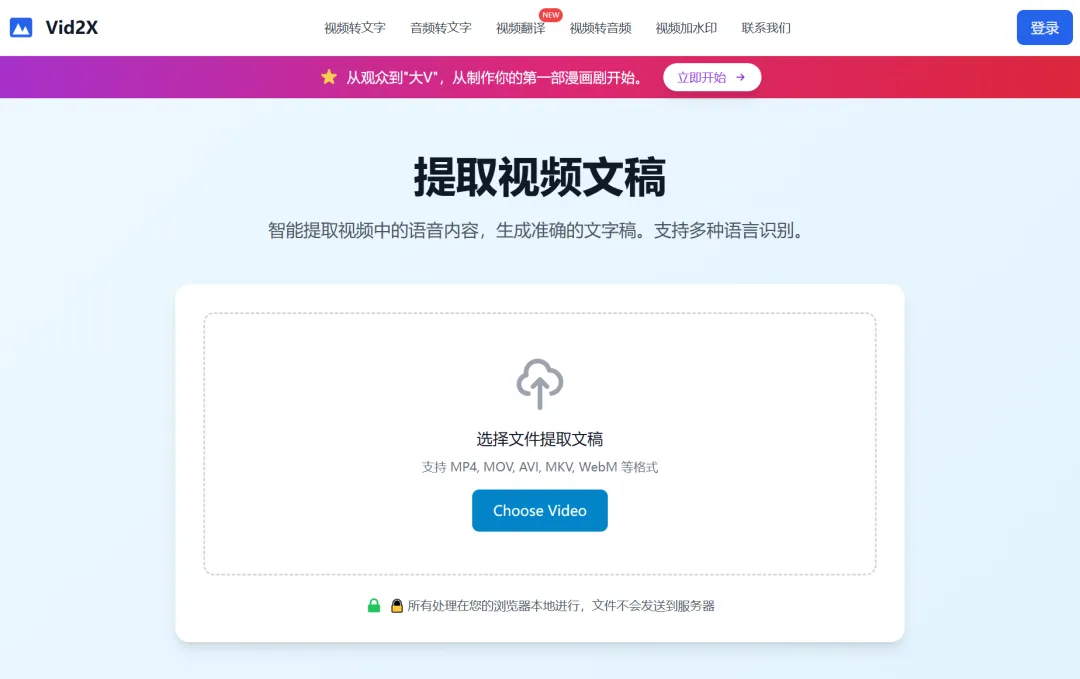Click the 选择文件提取文稿 label
1080x679 pixels.
pos(540,439)
